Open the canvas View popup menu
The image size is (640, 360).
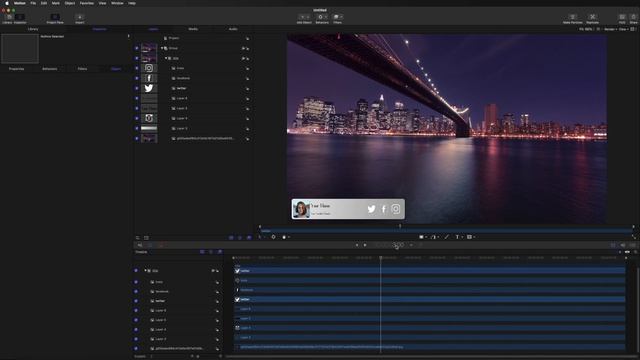[623, 29]
